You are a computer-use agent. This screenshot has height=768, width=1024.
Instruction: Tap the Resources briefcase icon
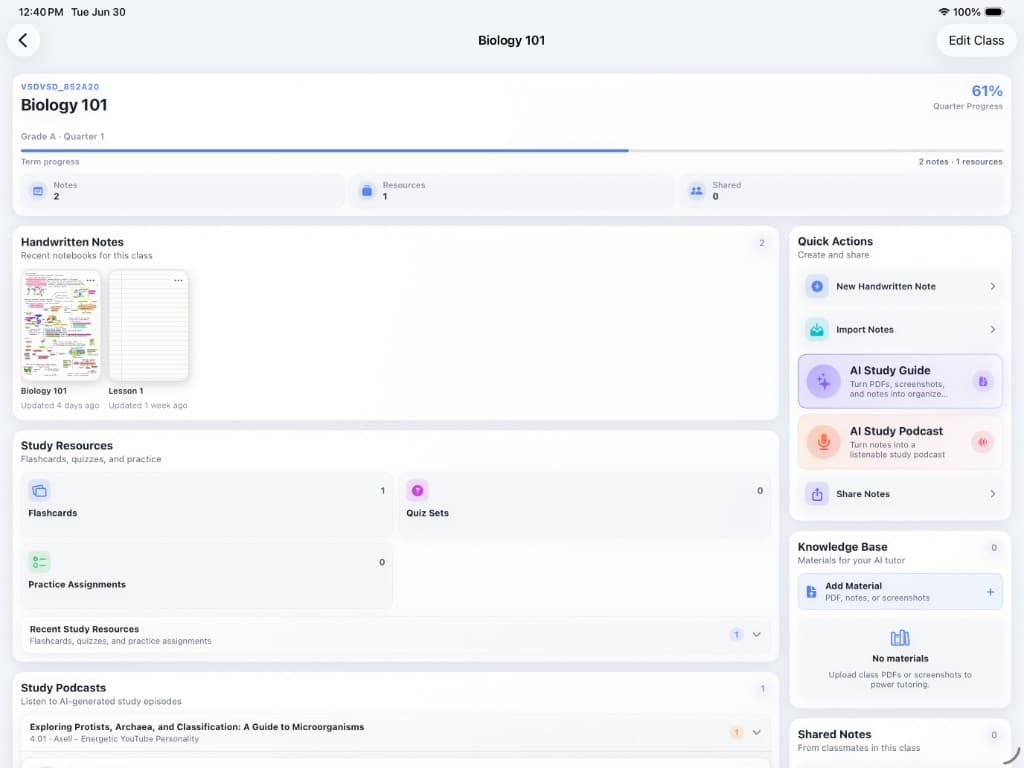367,191
